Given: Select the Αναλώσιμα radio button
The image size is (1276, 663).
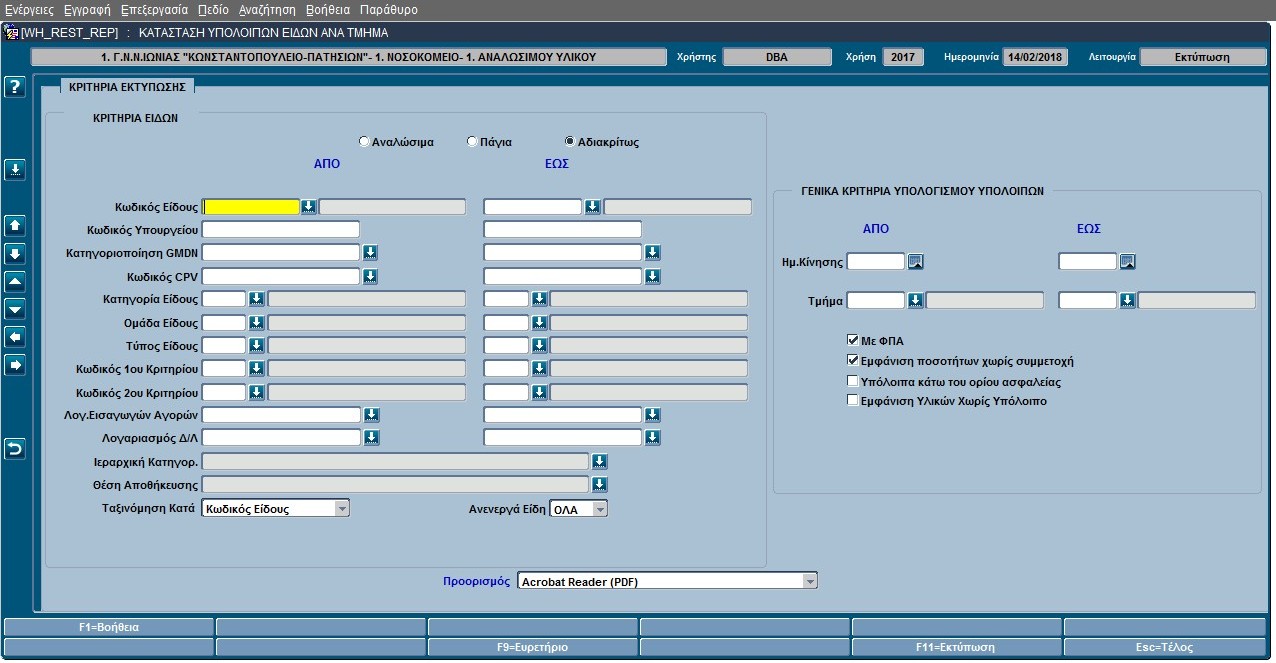Looking at the screenshot, I should coord(364,142).
